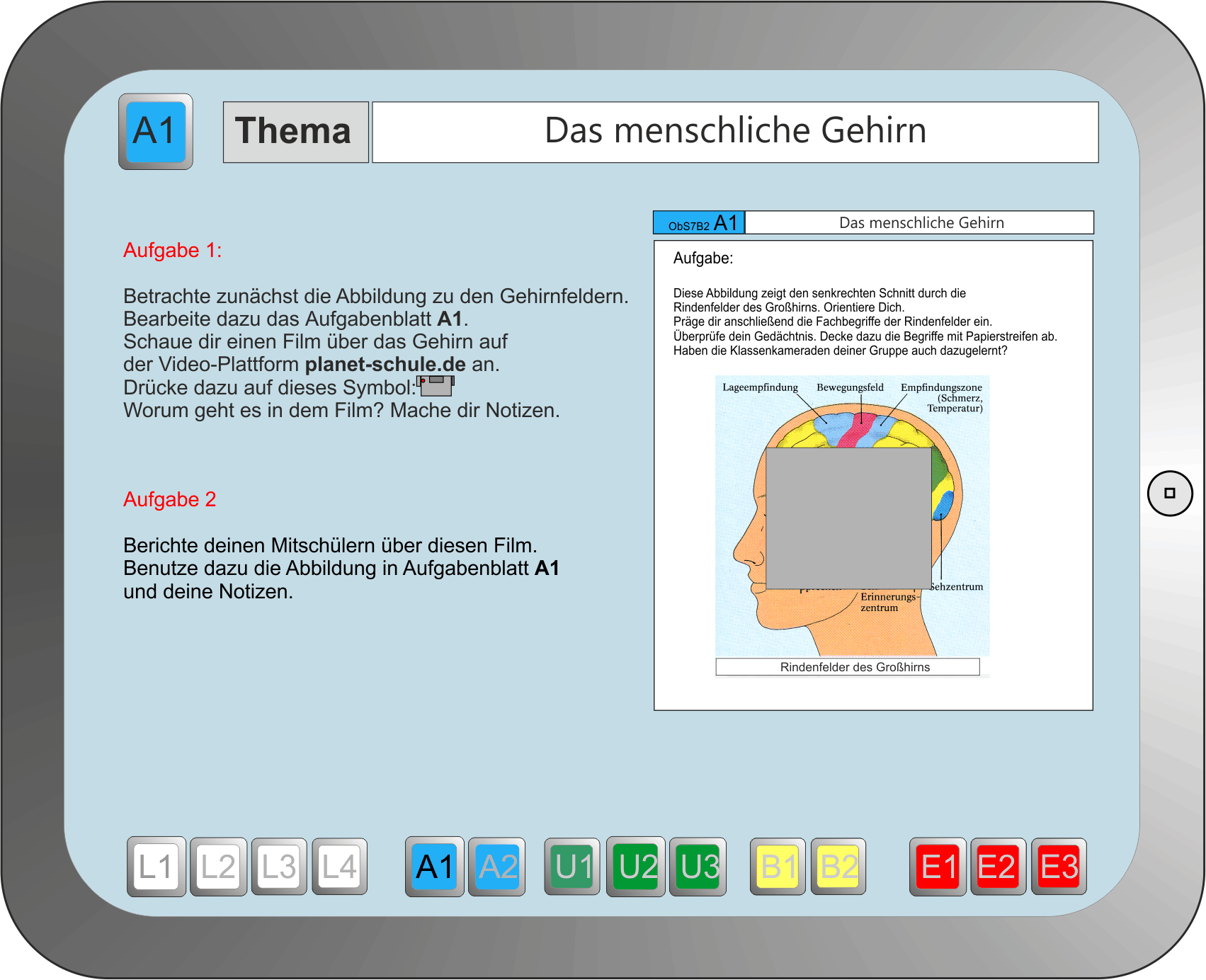Click the gray cover rectangle over the brain
The width and height of the screenshot is (1206, 980).
(x=848, y=518)
